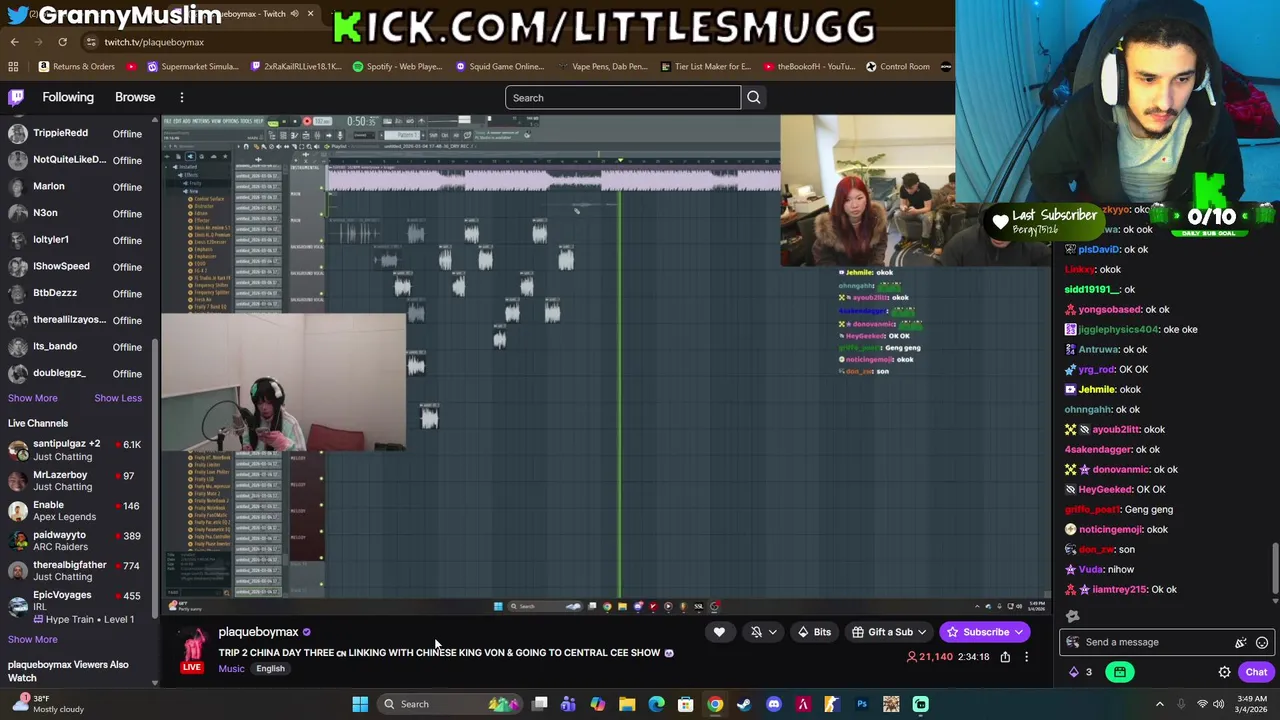Screen dimensions: 1280x720
Task: Share the stream with share icon
Action: click(x=1005, y=657)
